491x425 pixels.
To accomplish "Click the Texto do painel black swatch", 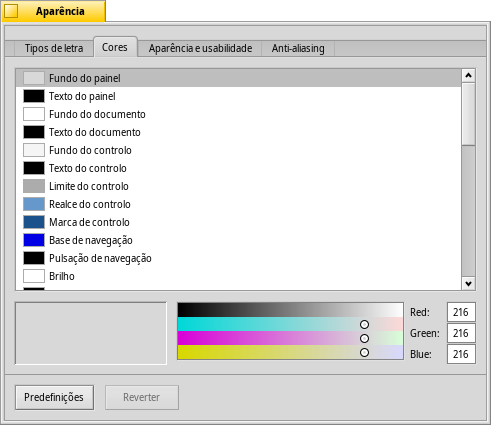I will pos(34,96).
